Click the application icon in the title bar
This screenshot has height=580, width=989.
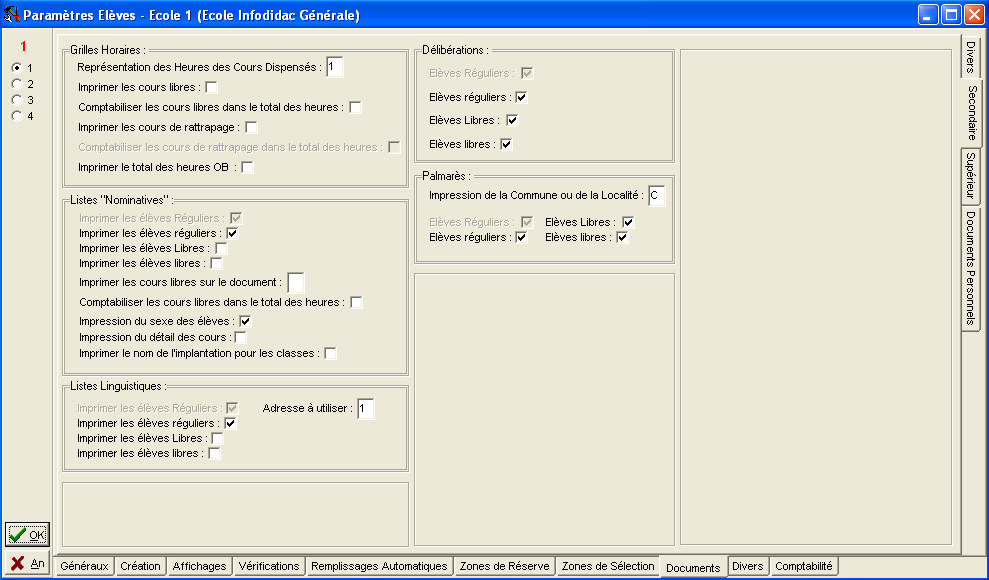point(11,14)
